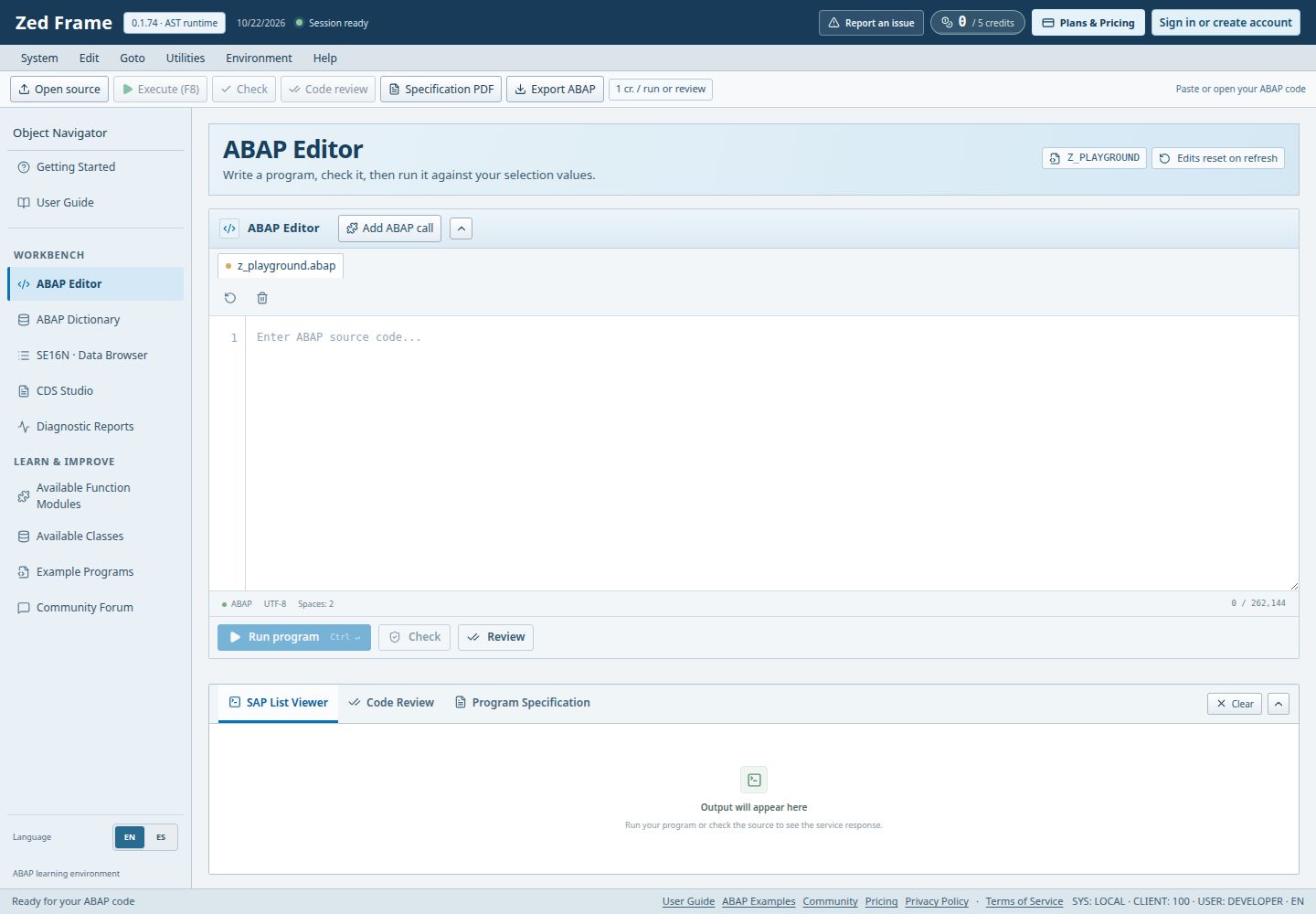The height and width of the screenshot is (914, 1316).
Task: Open the Privacy Policy footer link
Action: click(x=937, y=901)
